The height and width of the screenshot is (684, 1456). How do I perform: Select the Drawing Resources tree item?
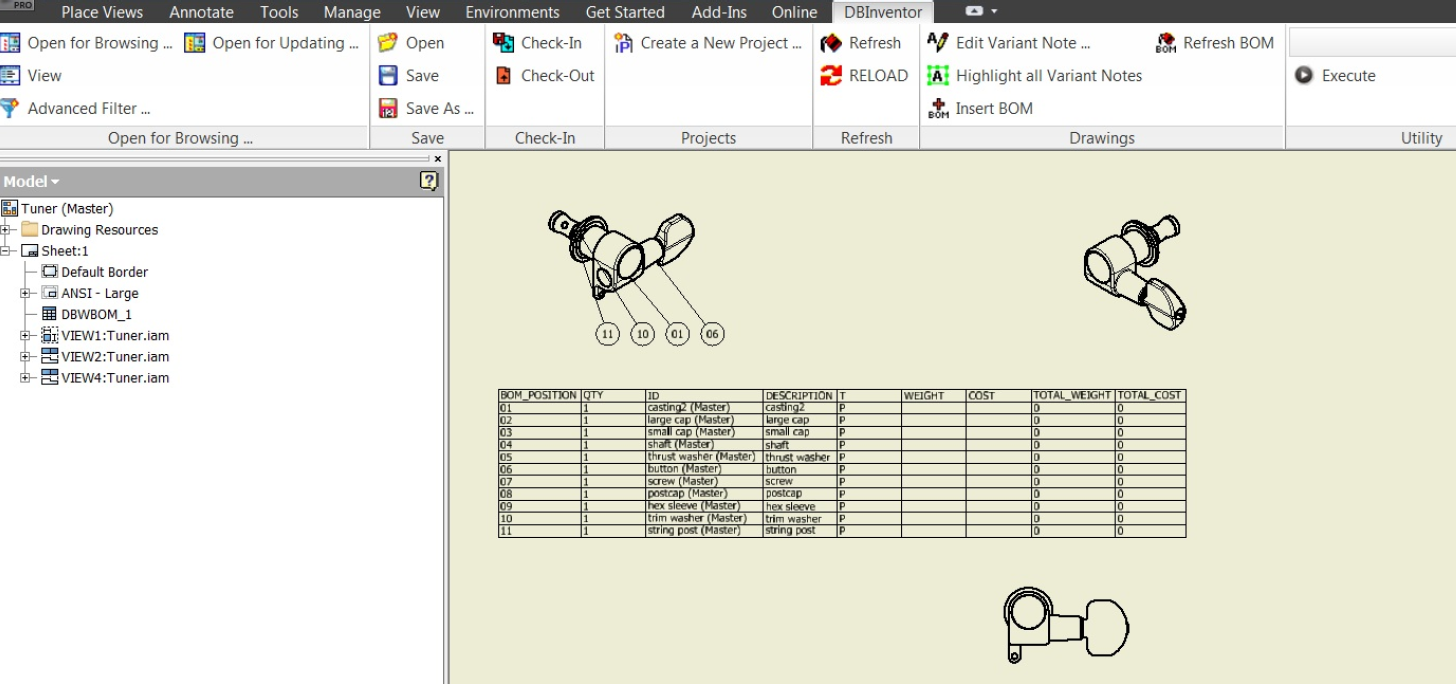point(99,230)
